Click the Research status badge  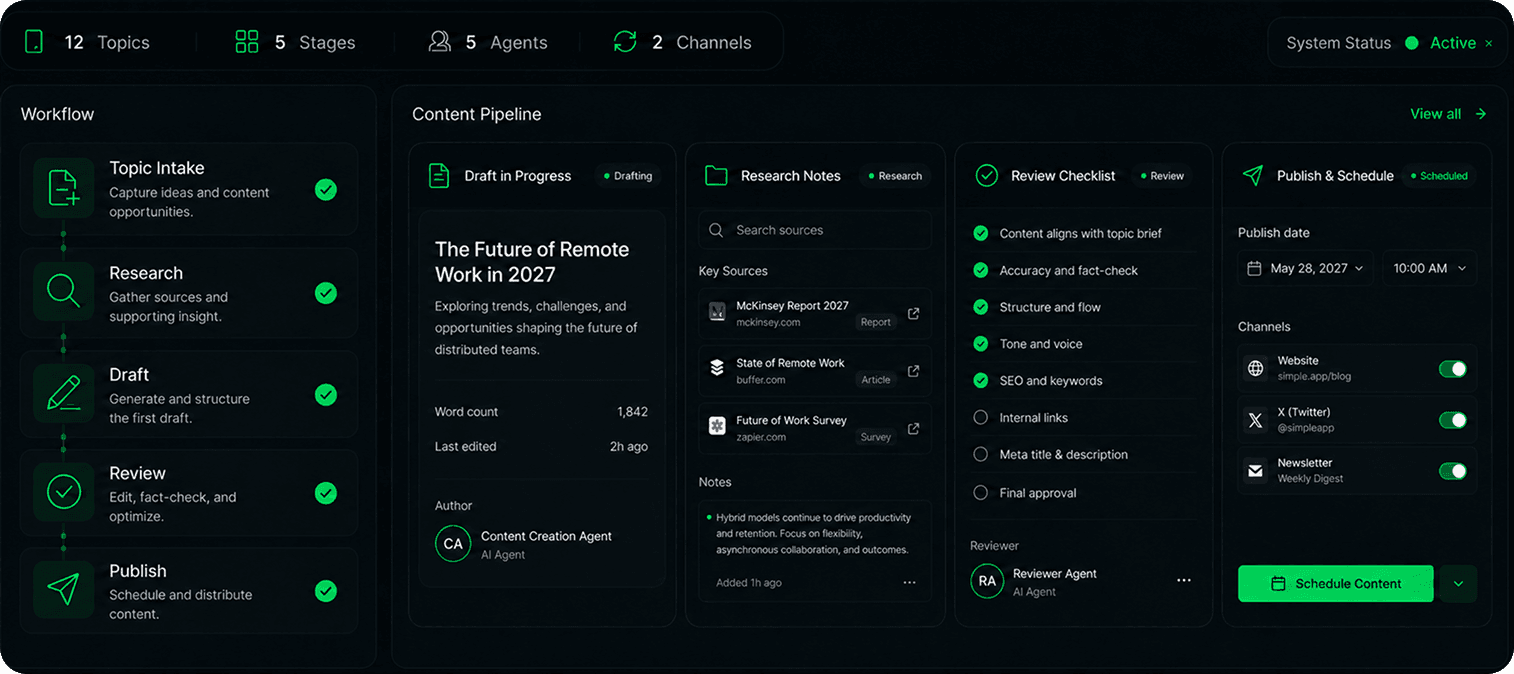(895, 176)
